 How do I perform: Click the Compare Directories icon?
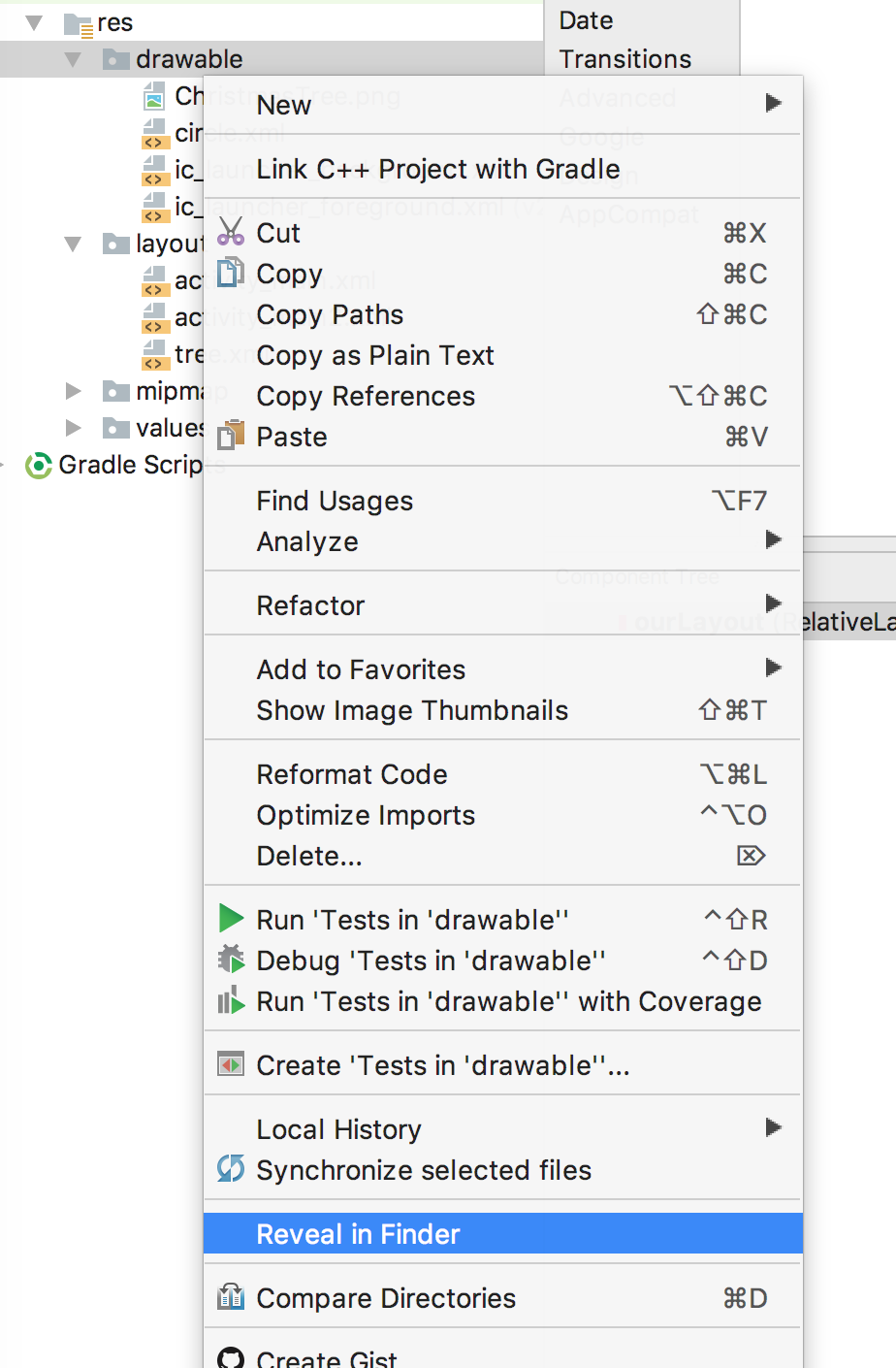click(231, 1296)
